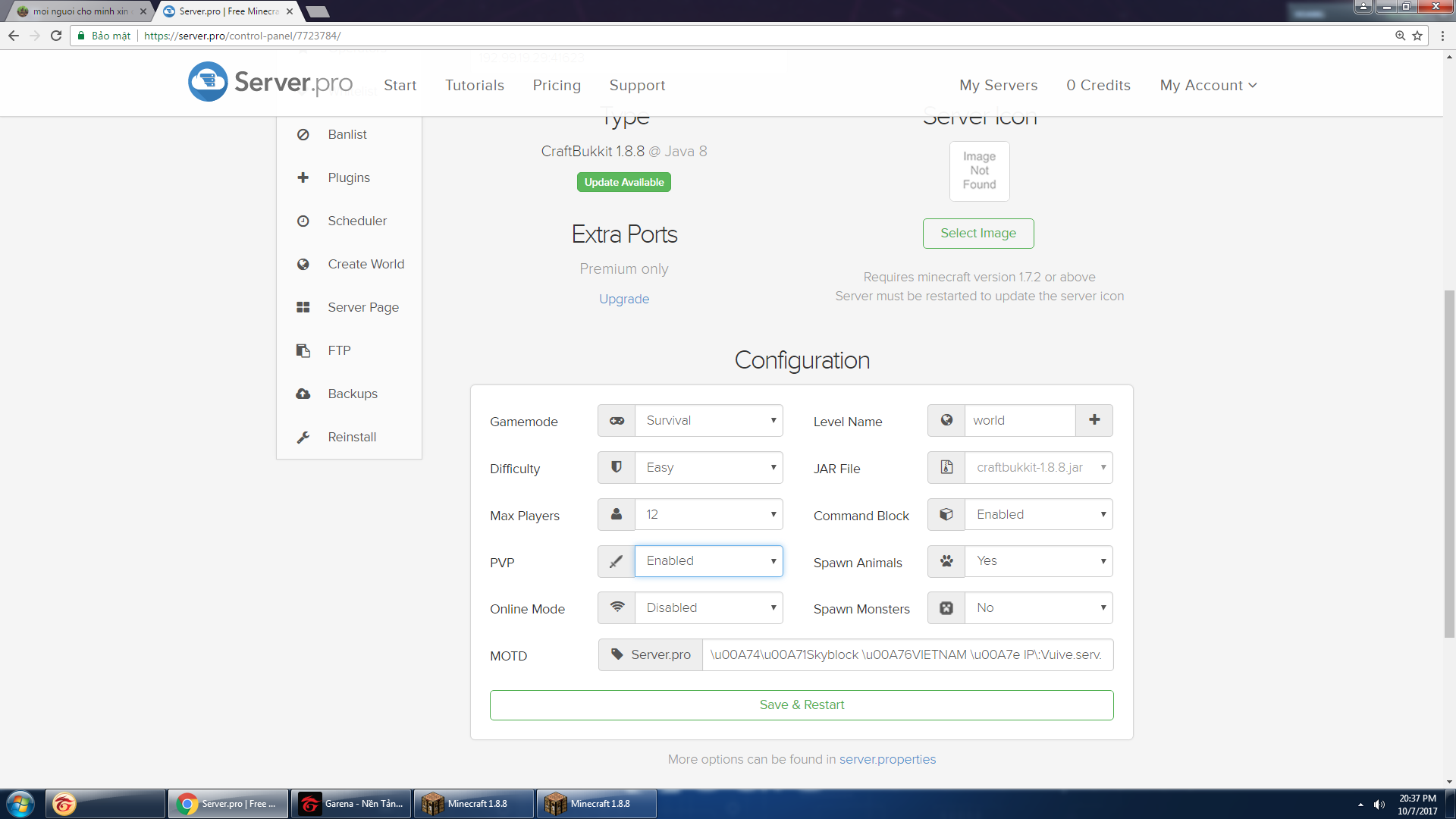Click the MOTD text input field
This screenshot has width=1456, height=819.
click(x=907, y=655)
